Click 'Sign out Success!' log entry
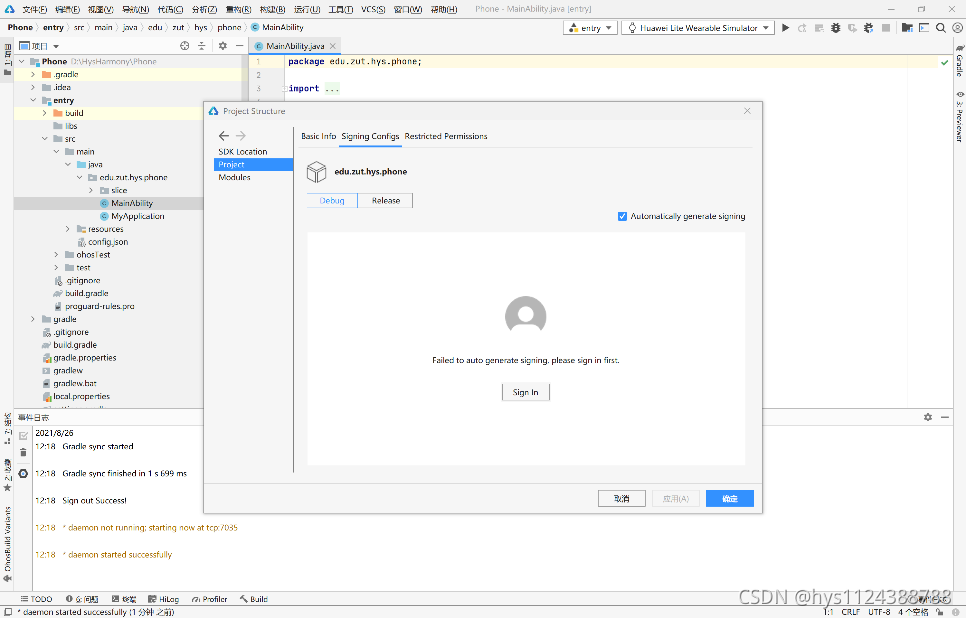The height and width of the screenshot is (618, 966). [94, 500]
